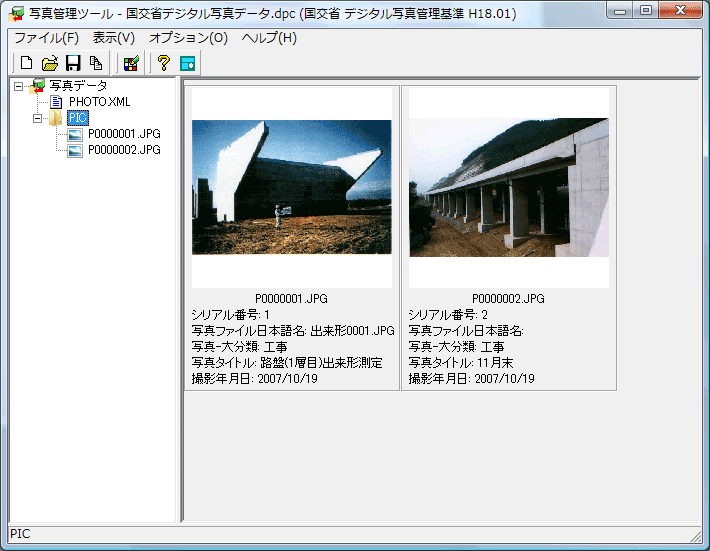The width and height of the screenshot is (710, 551).
Task: Open a file using the folder icon
Action: [50, 63]
